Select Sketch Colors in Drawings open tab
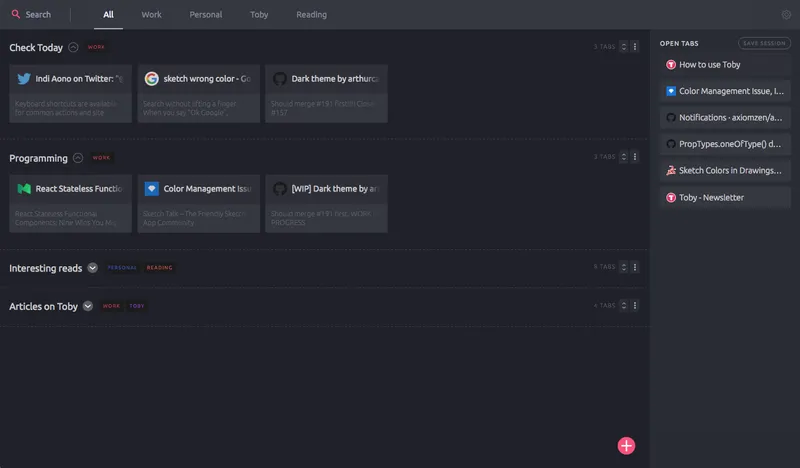The height and width of the screenshot is (468, 800). pyautogui.click(x=725, y=170)
